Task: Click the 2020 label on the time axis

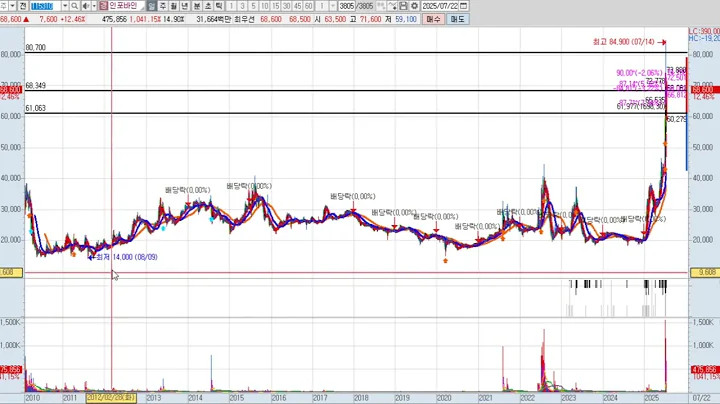Action: coord(444,398)
